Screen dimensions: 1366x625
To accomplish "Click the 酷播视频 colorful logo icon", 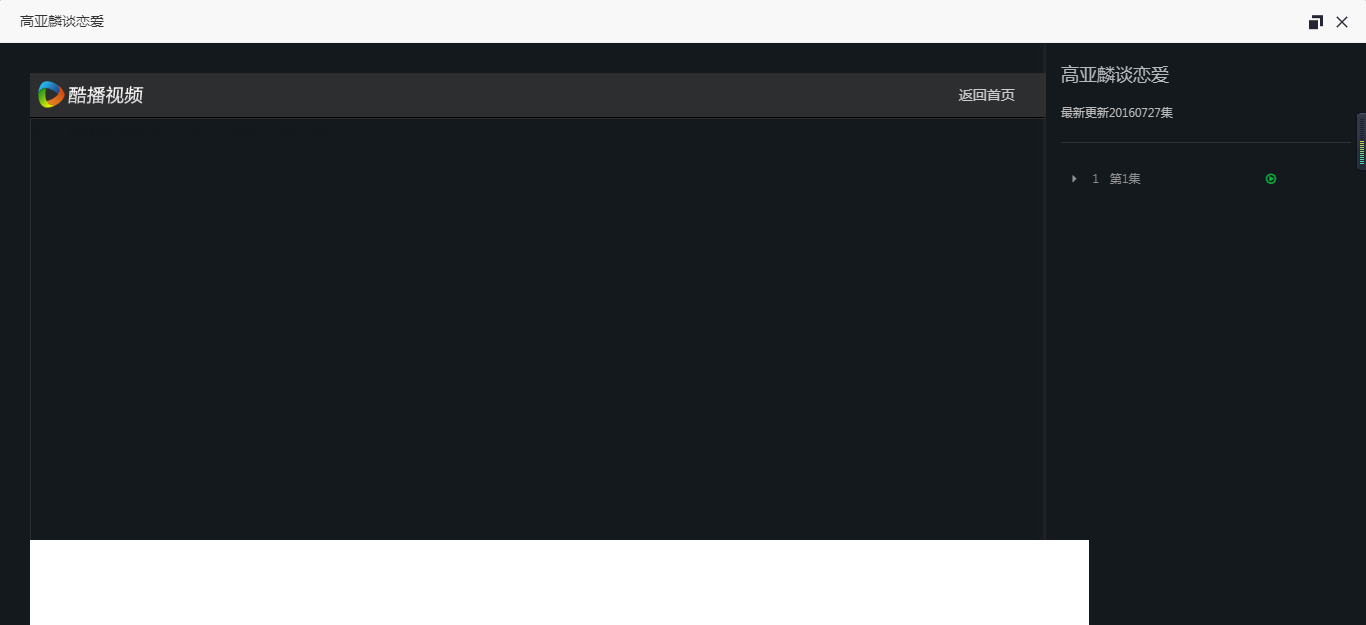I will pyautogui.click(x=51, y=95).
